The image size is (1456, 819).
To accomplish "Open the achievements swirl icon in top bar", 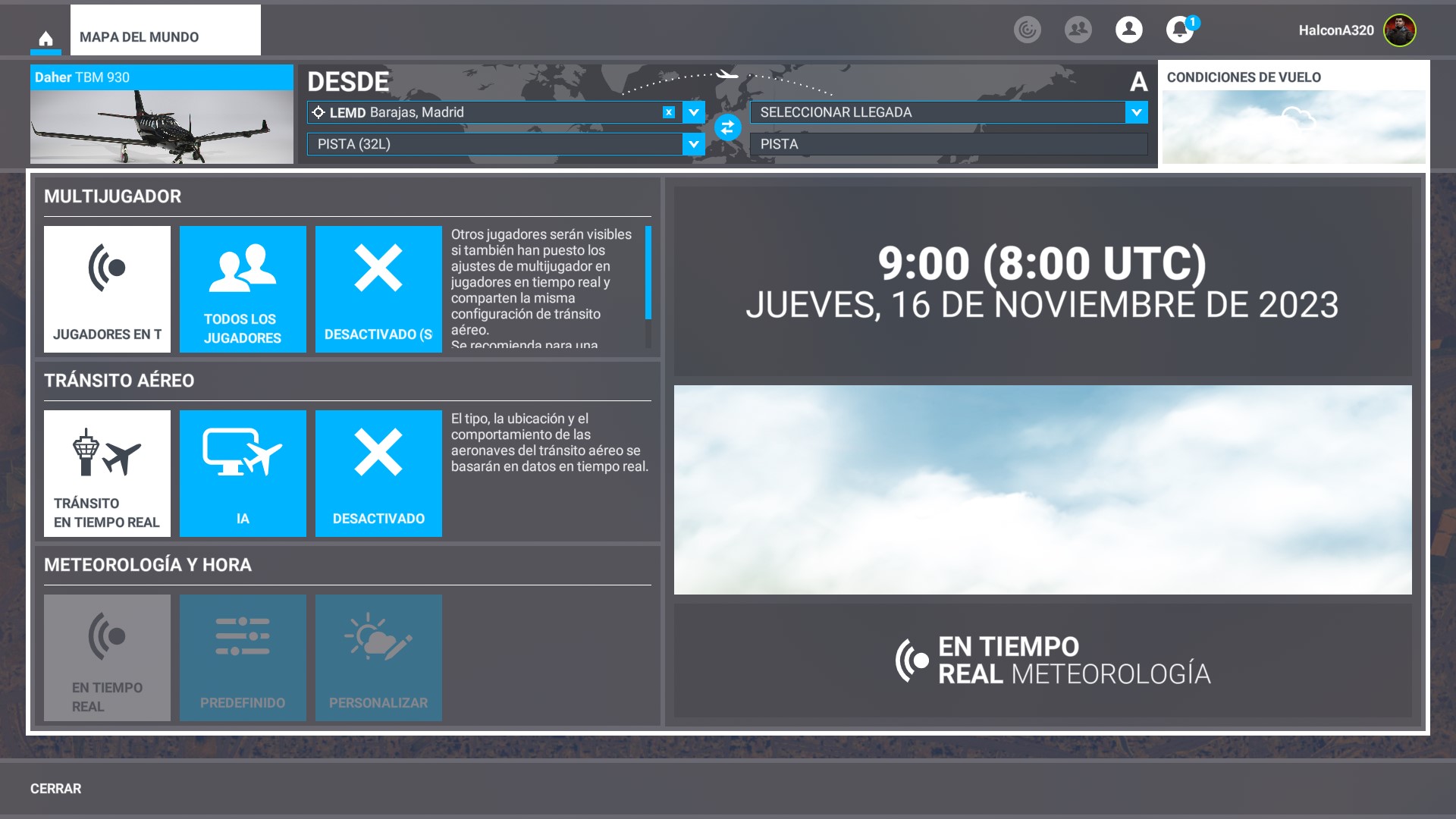I will (1028, 30).
